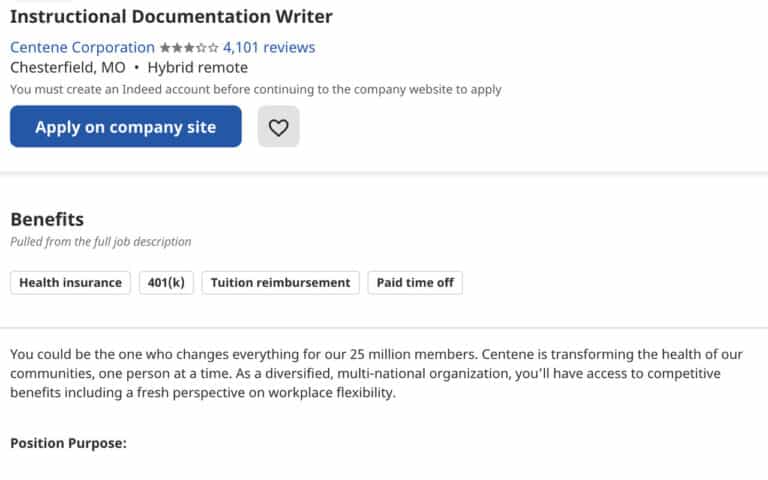Click the Apply on company site button
Viewport: 768px width, 480px height.
tap(125, 127)
